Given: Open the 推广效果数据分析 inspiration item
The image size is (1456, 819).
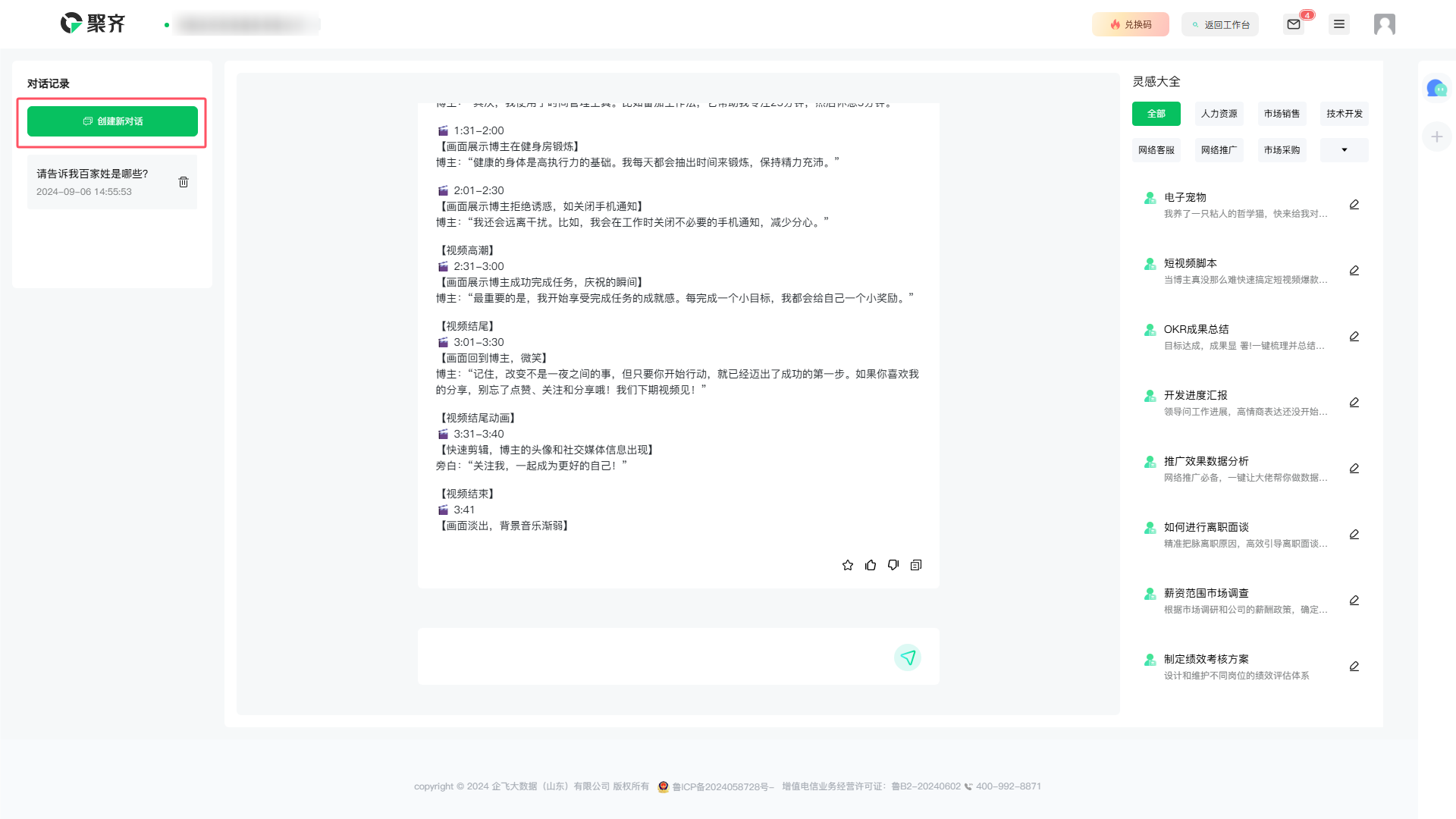Looking at the screenshot, I should tap(1251, 469).
